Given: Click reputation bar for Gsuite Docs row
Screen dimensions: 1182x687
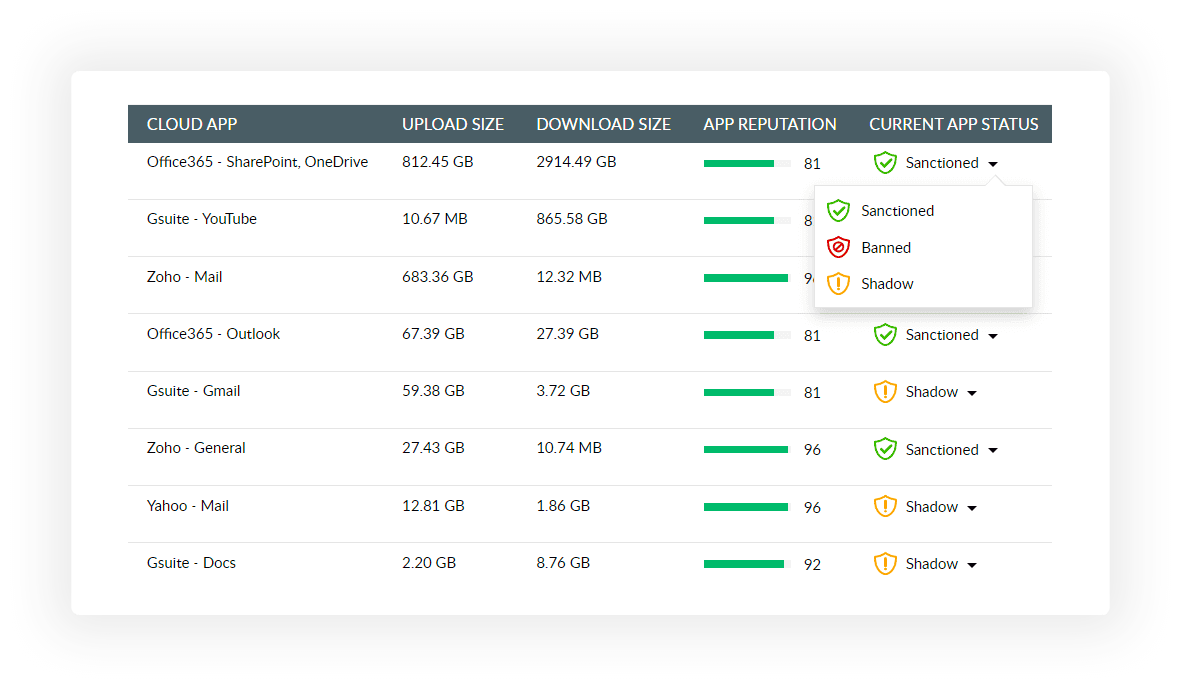Looking at the screenshot, I should (747, 564).
